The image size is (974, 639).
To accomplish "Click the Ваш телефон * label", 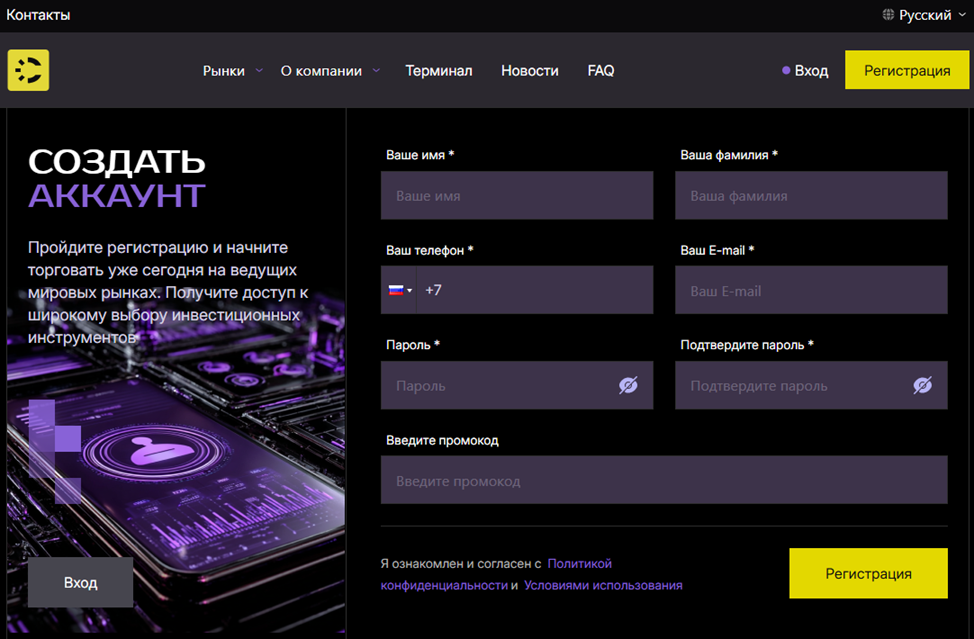I will tap(429, 250).
